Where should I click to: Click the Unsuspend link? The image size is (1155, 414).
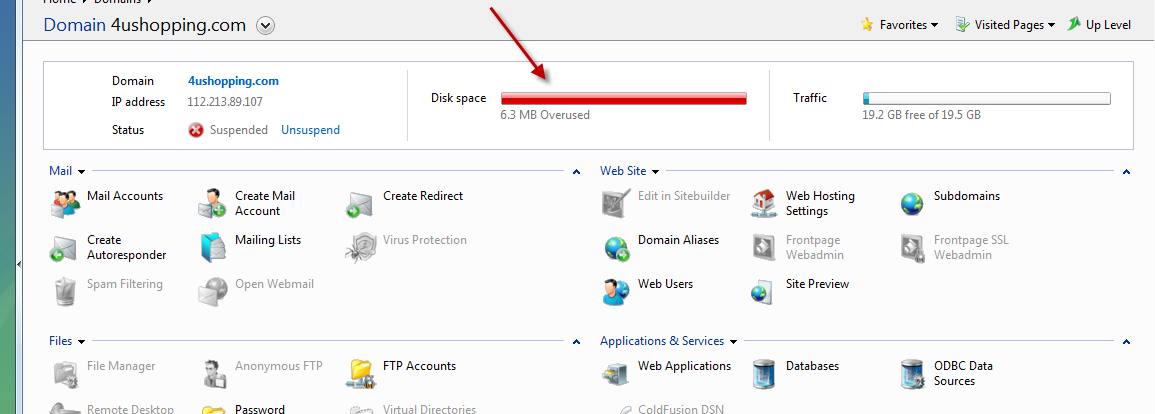[x=310, y=130]
